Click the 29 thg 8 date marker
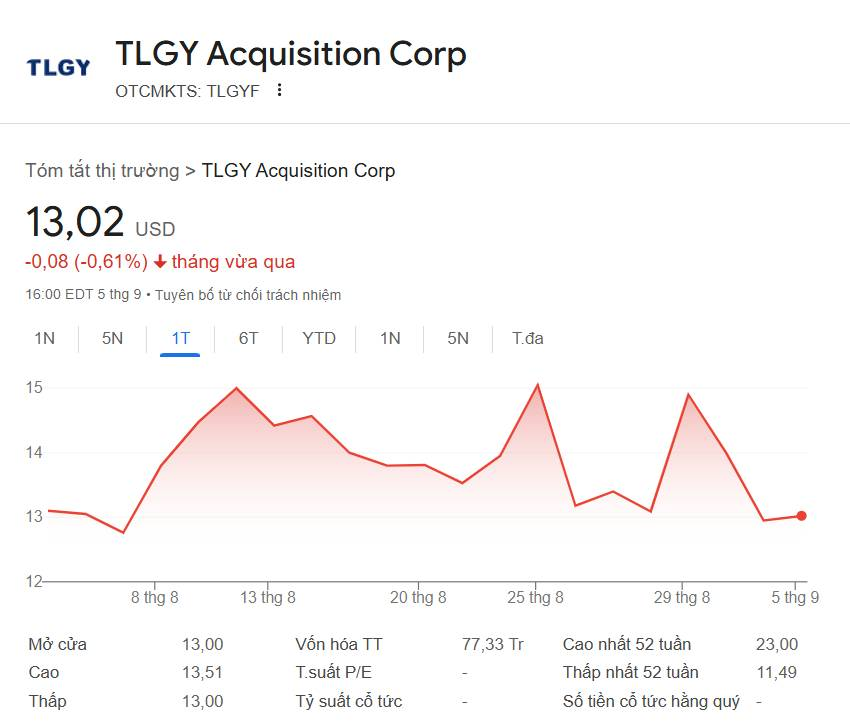Screen dimensions: 850x727 [x=682, y=597]
